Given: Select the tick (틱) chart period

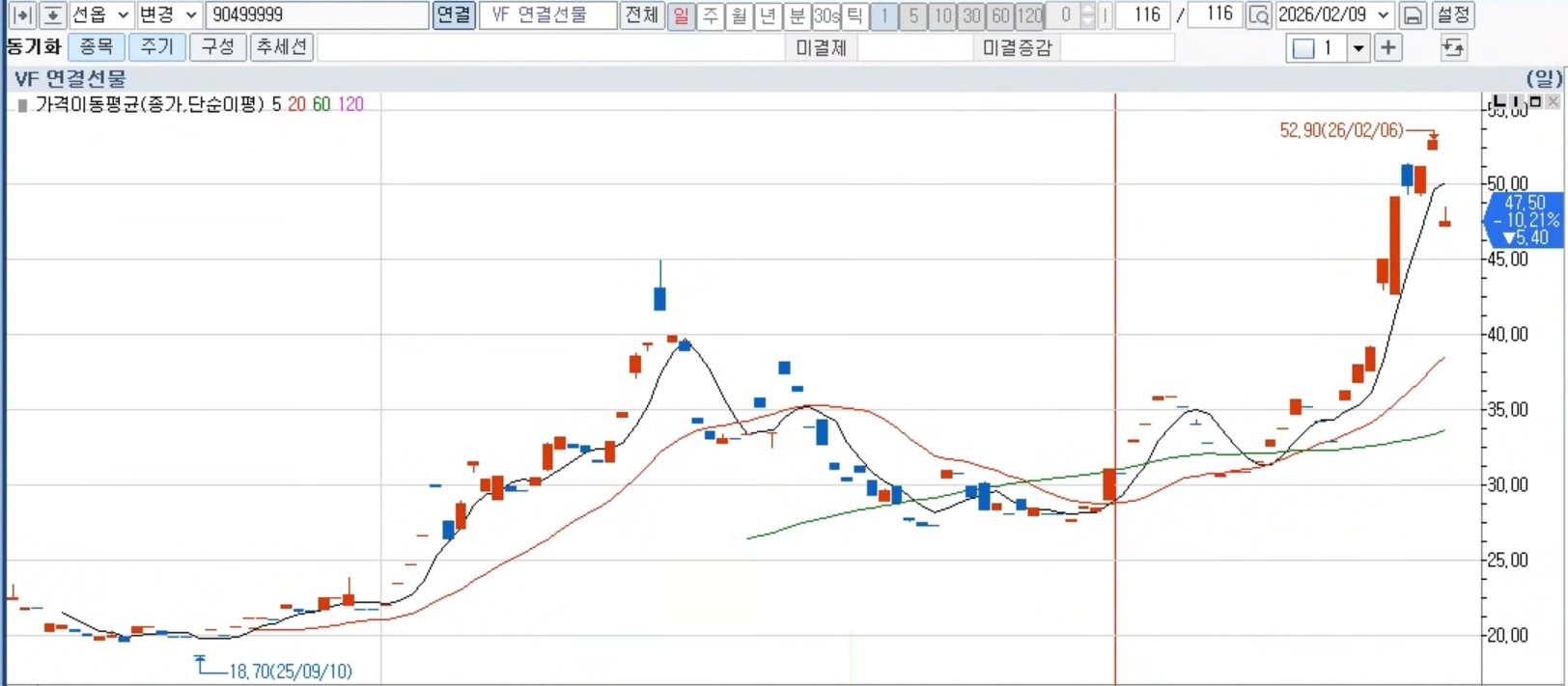Looking at the screenshot, I should (x=854, y=15).
